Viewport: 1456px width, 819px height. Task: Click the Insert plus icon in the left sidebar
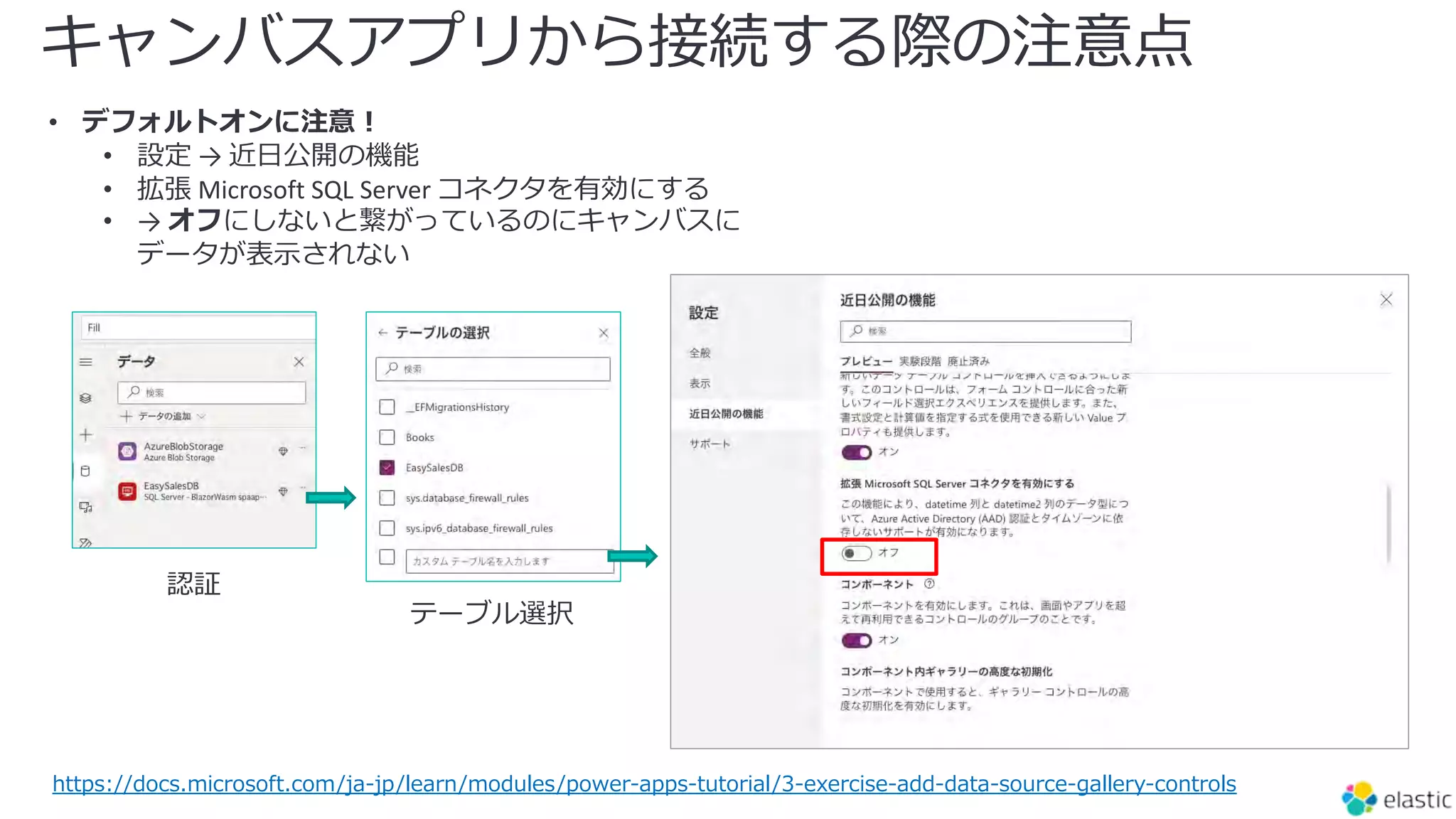pyautogui.click(x=86, y=434)
